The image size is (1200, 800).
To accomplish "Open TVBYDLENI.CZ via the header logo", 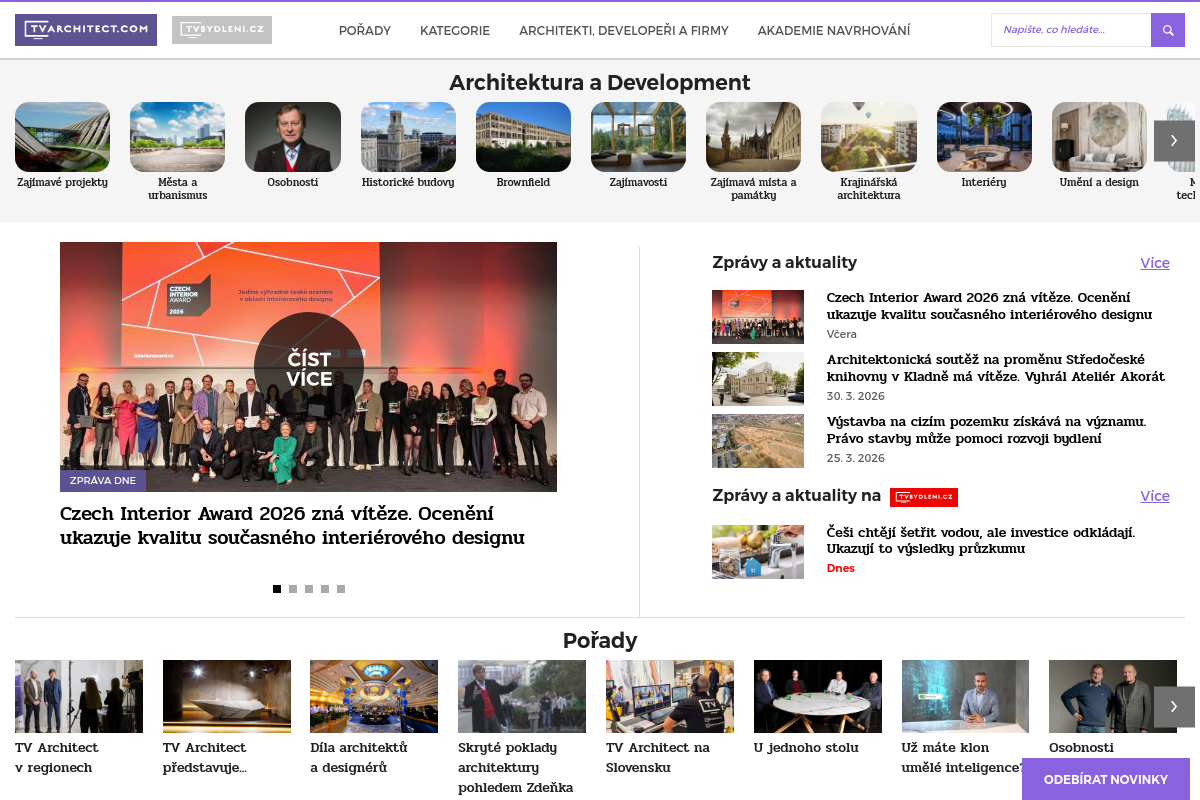I will click(222, 30).
